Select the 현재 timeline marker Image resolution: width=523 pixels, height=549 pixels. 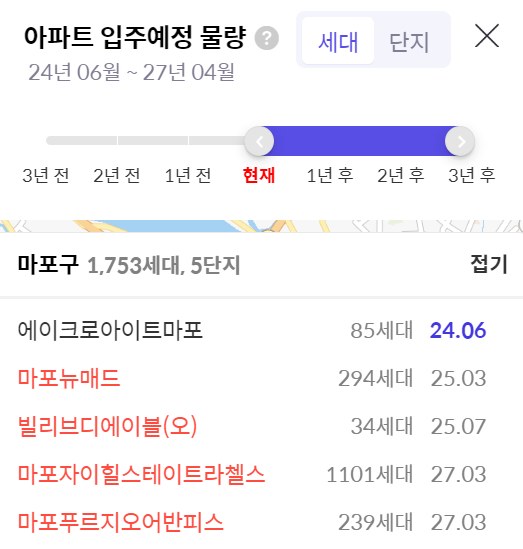tap(259, 175)
